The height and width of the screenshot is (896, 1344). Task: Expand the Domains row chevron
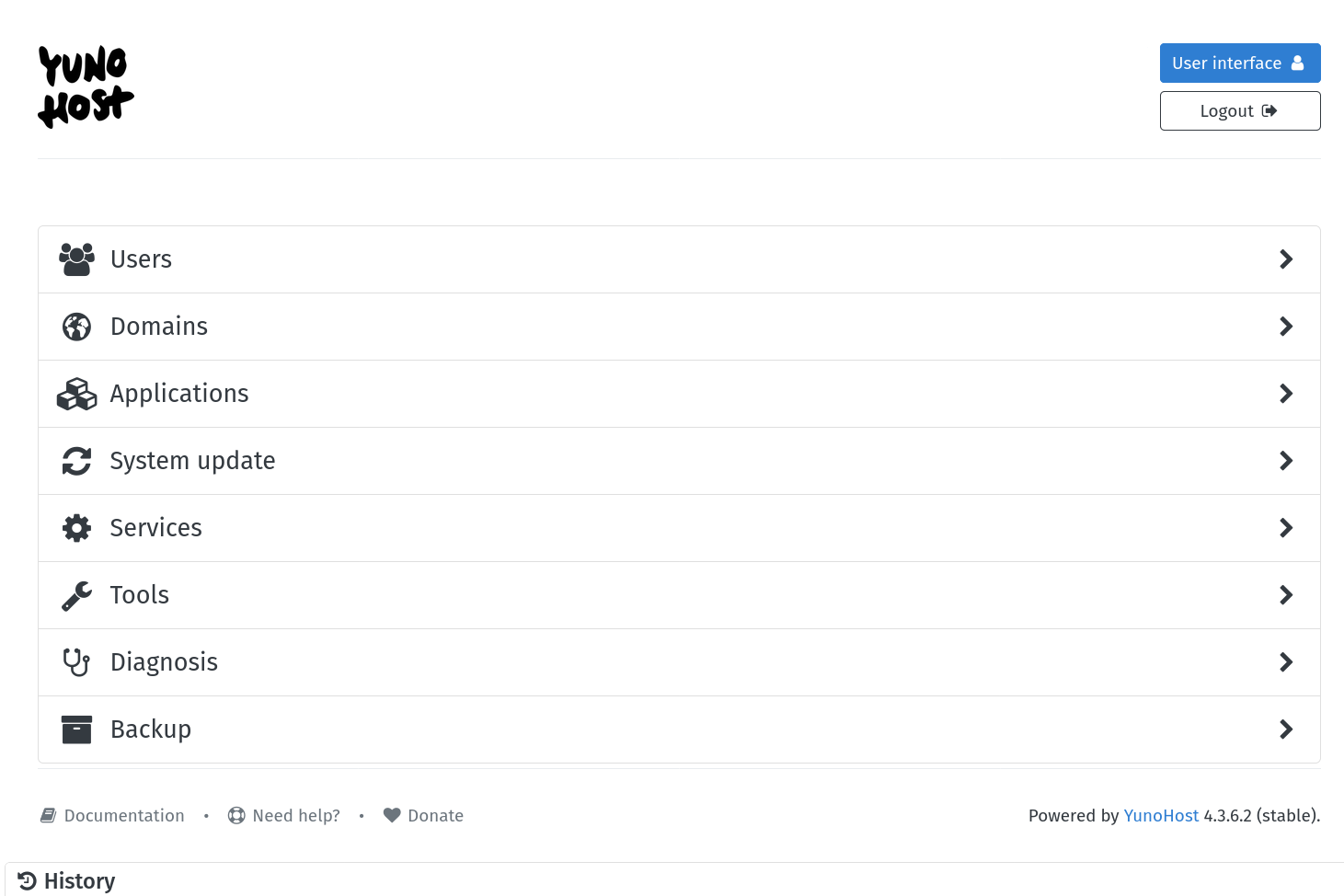[x=1286, y=327]
